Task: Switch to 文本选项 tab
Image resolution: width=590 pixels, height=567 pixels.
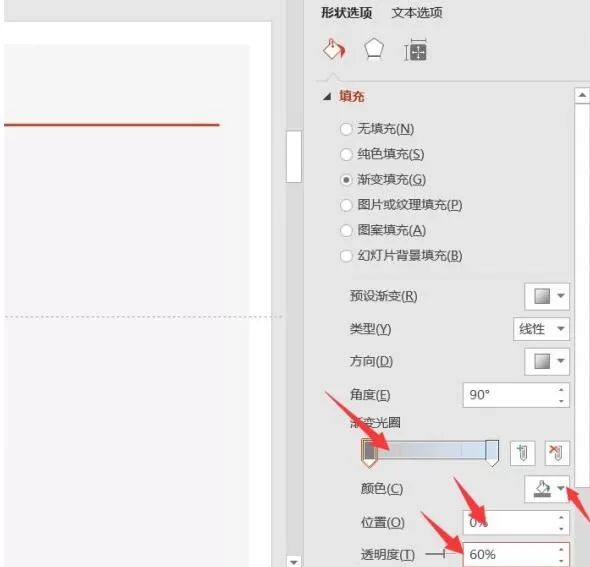Action: pos(417,13)
